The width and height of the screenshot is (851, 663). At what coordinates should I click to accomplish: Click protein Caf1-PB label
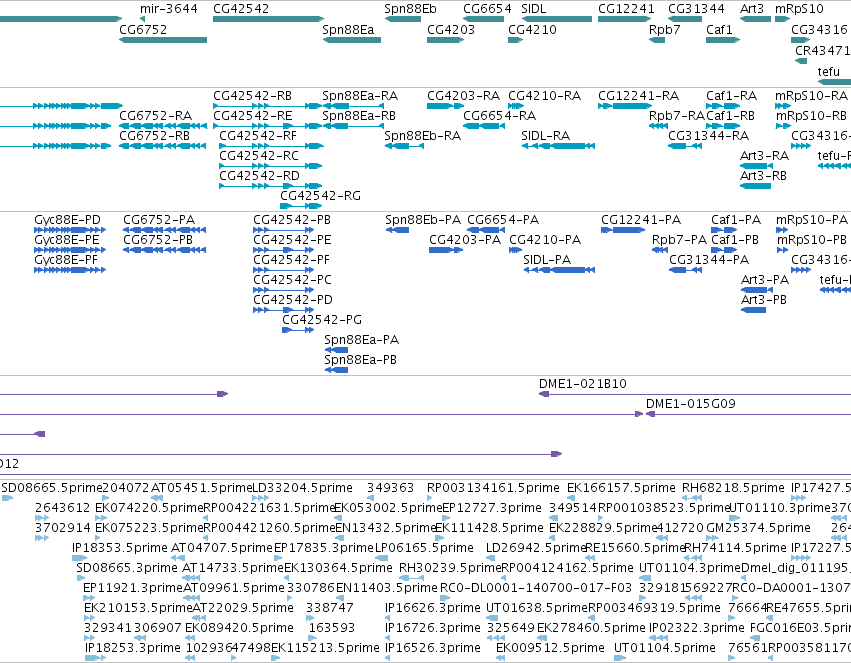click(736, 240)
